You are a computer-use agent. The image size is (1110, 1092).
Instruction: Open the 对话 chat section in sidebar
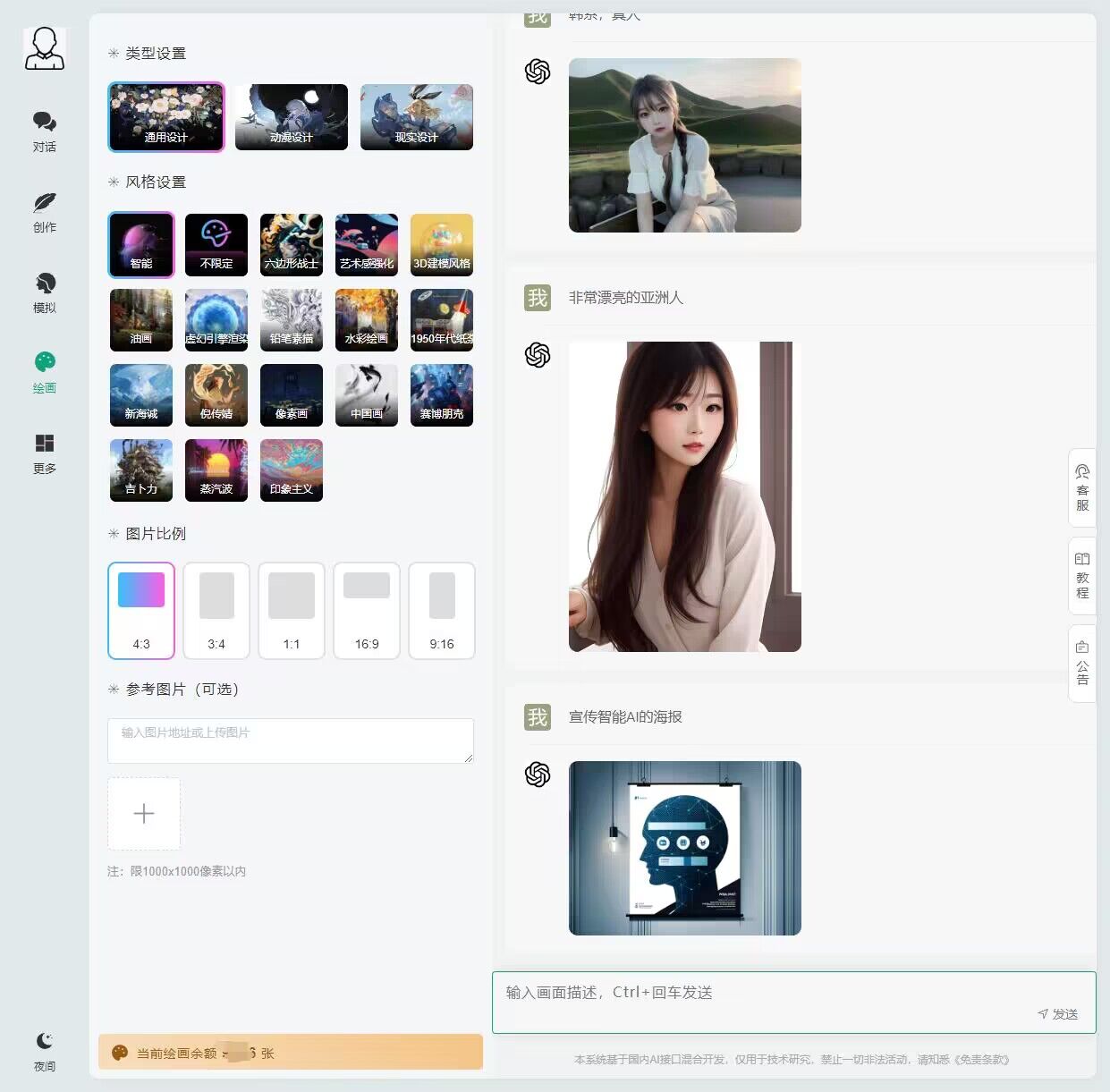[x=44, y=131]
